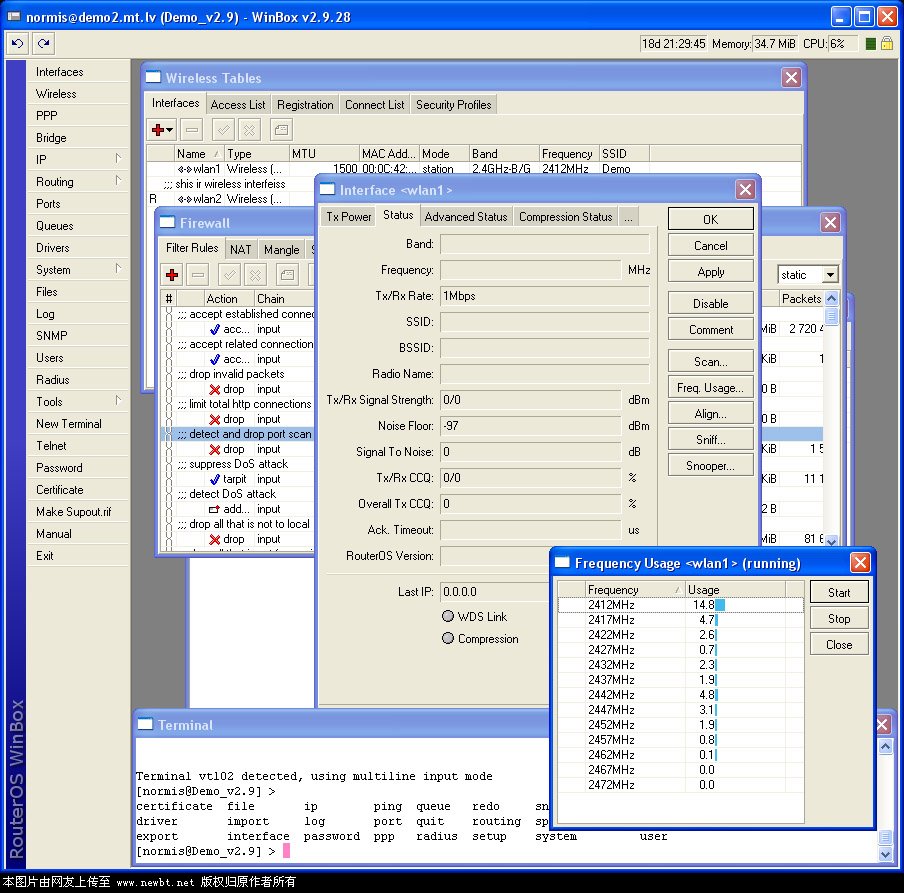The image size is (904, 893).
Task: Click the tarpit rule's blue checkmark icon
Action: [214, 479]
